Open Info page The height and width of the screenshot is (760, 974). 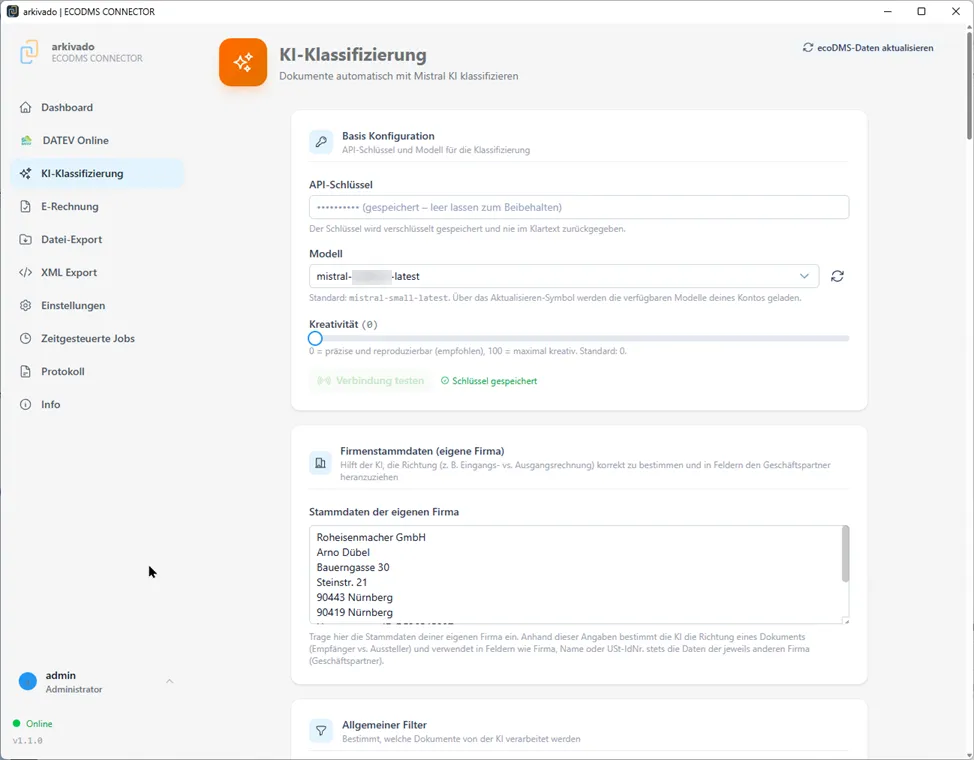click(x=97, y=404)
